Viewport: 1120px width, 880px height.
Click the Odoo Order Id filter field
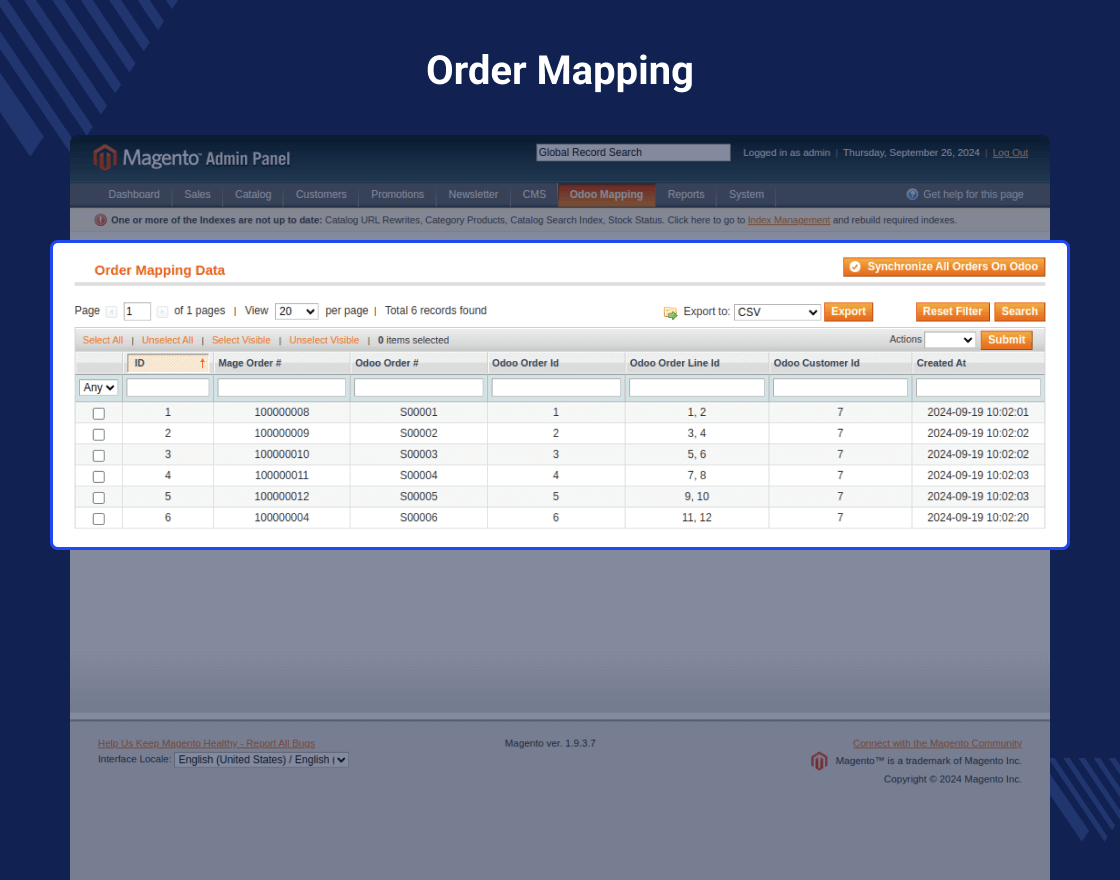pos(556,387)
